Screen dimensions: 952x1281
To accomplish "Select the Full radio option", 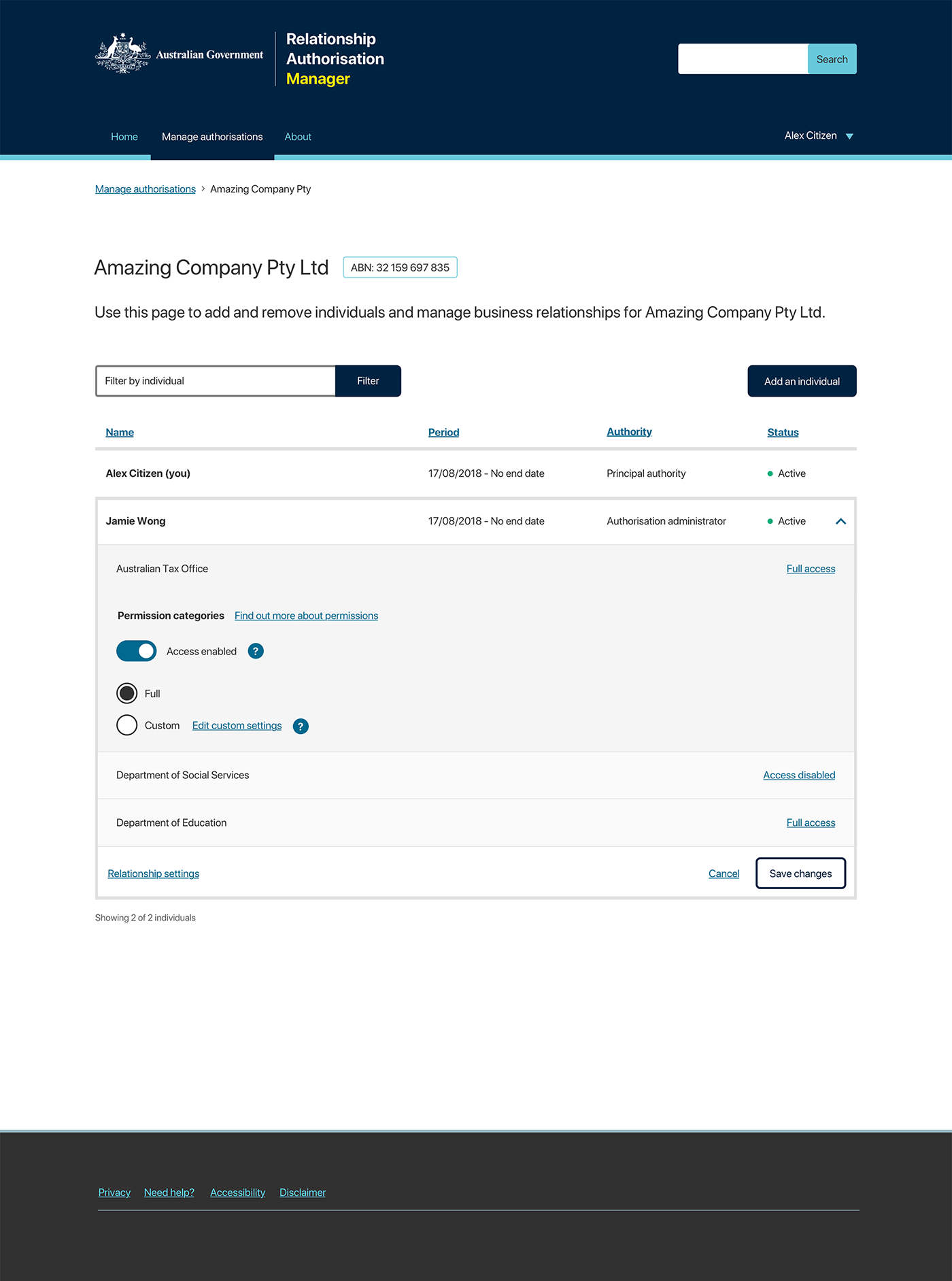I will pyautogui.click(x=127, y=693).
